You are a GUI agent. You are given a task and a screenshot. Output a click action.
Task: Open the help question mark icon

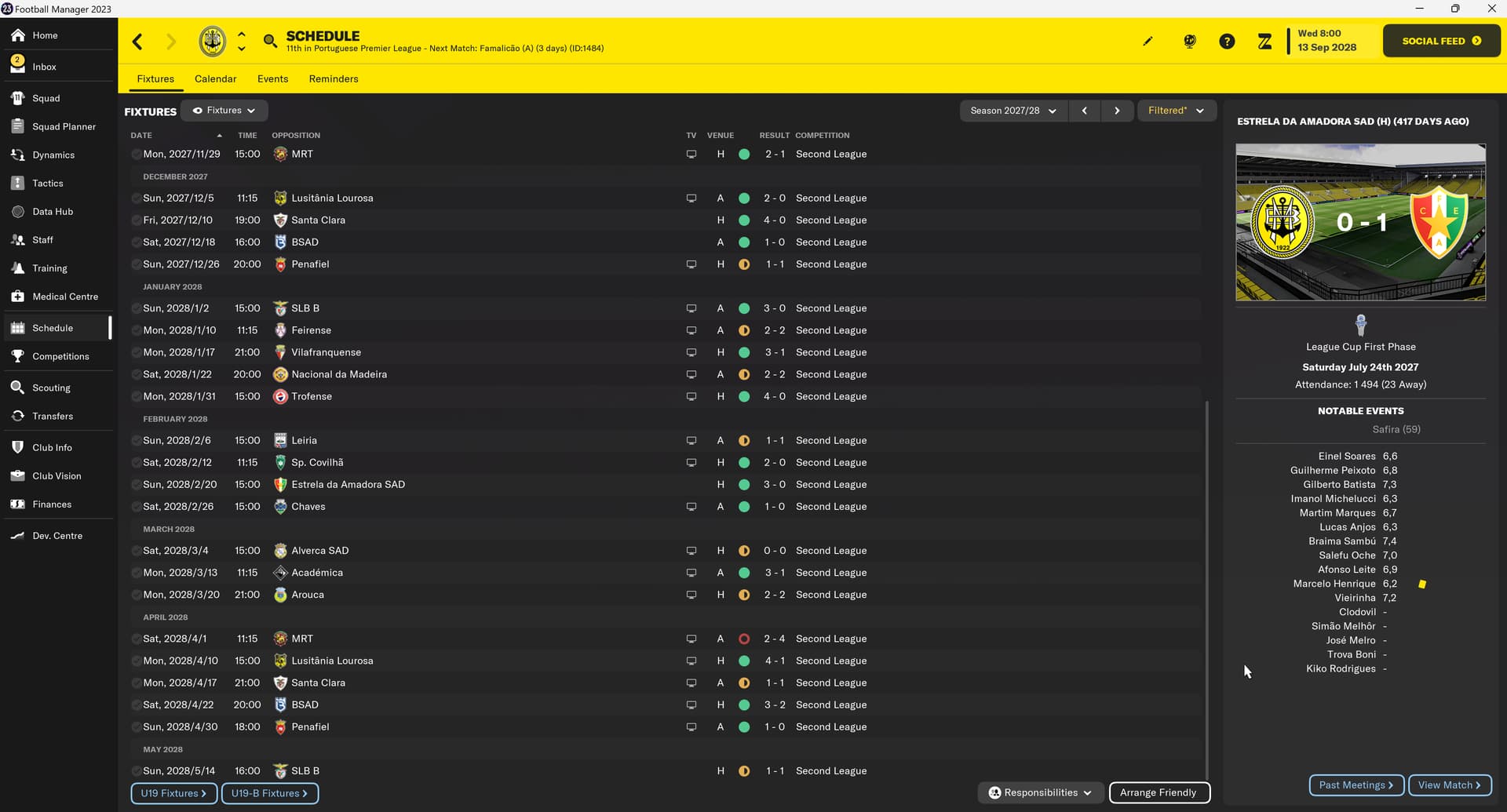coord(1227,42)
